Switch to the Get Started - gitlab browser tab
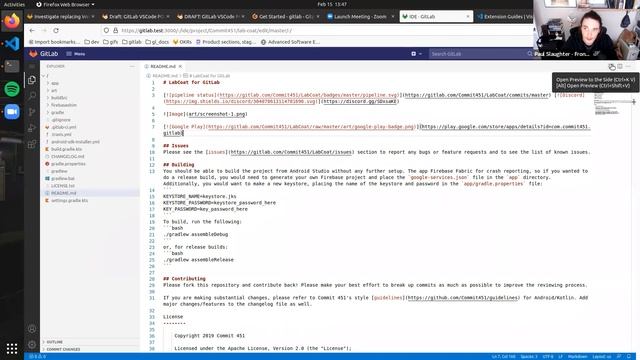This screenshot has height=360, width=640. 287,17
